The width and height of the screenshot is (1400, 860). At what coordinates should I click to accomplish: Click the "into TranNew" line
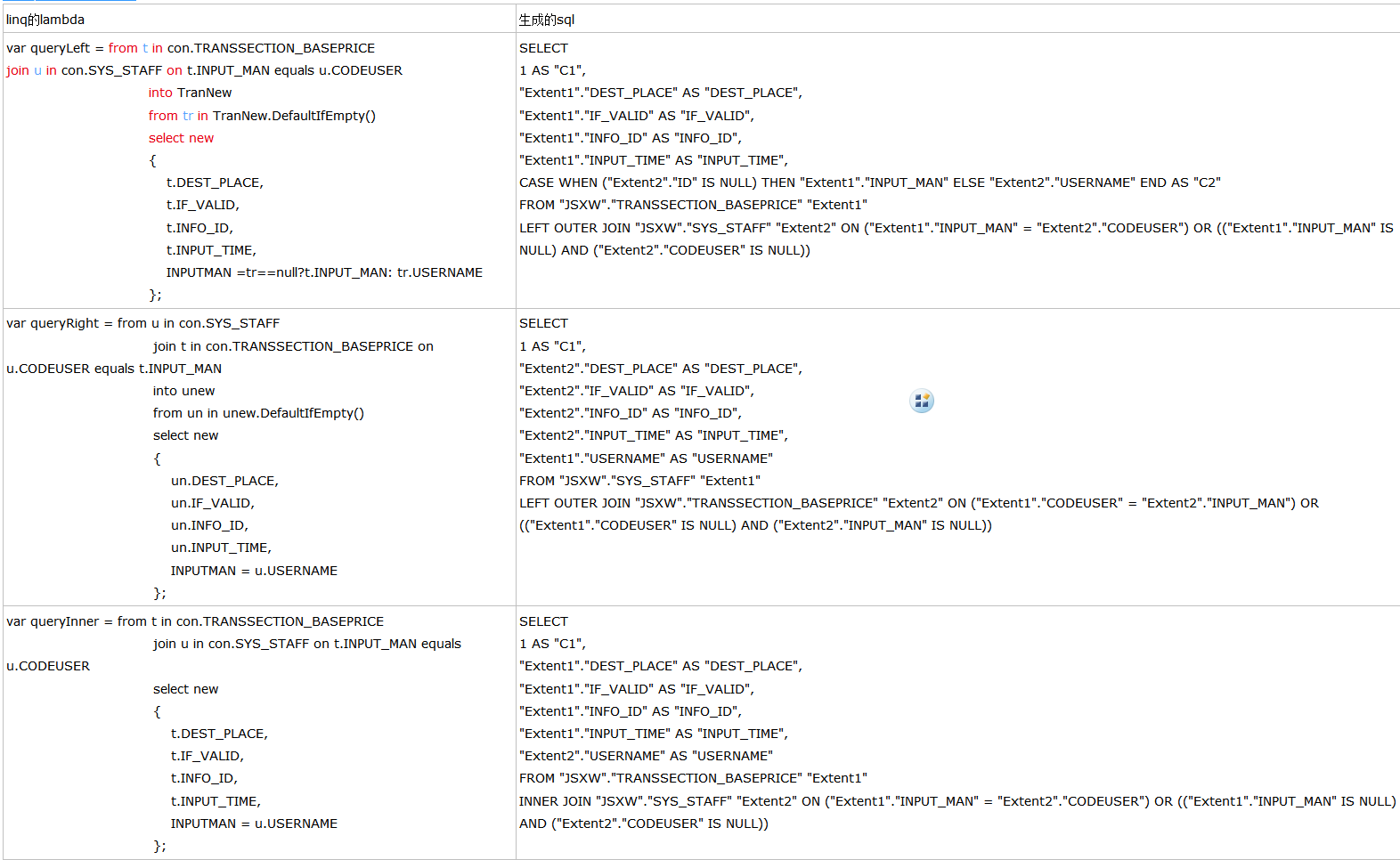click(x=190, y=93)
